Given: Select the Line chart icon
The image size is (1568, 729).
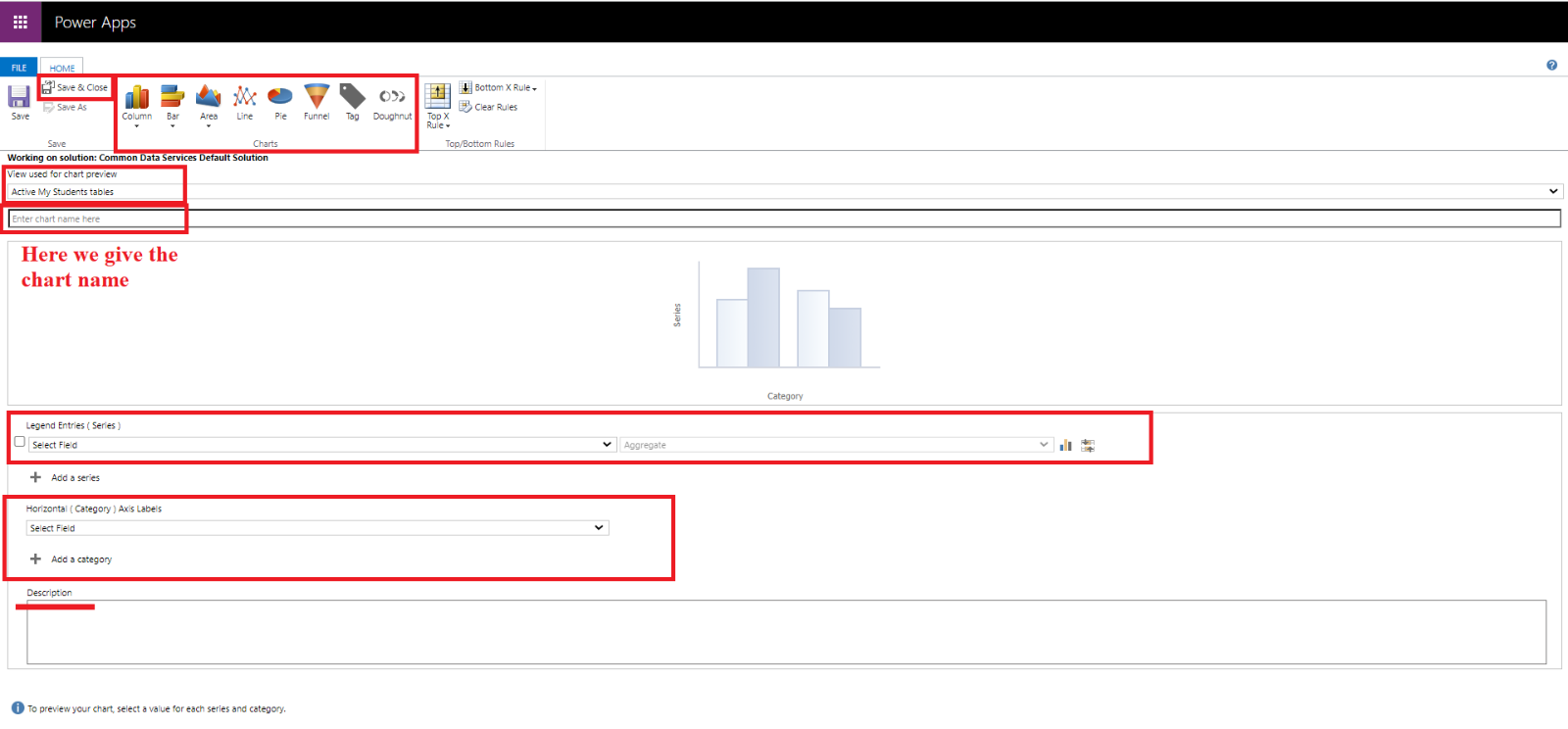Looking at the screenshot, I should (x=245, y=97).
